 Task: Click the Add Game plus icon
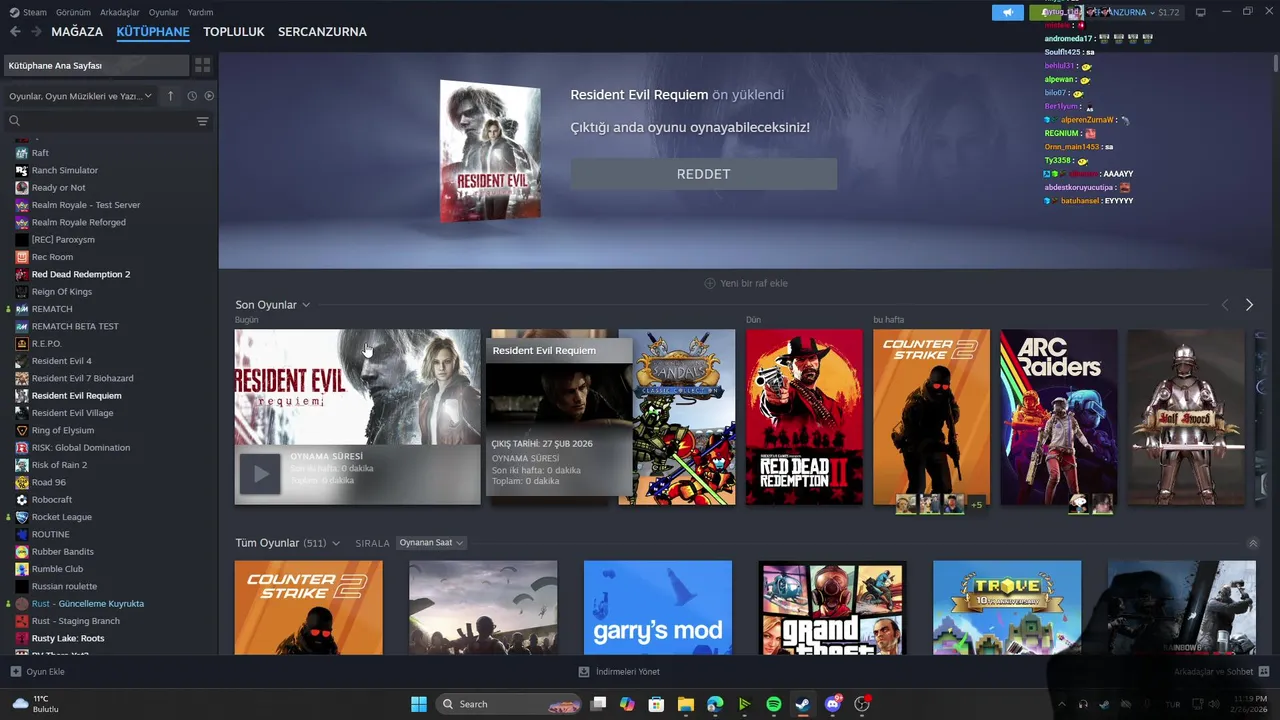click(15, 672)
